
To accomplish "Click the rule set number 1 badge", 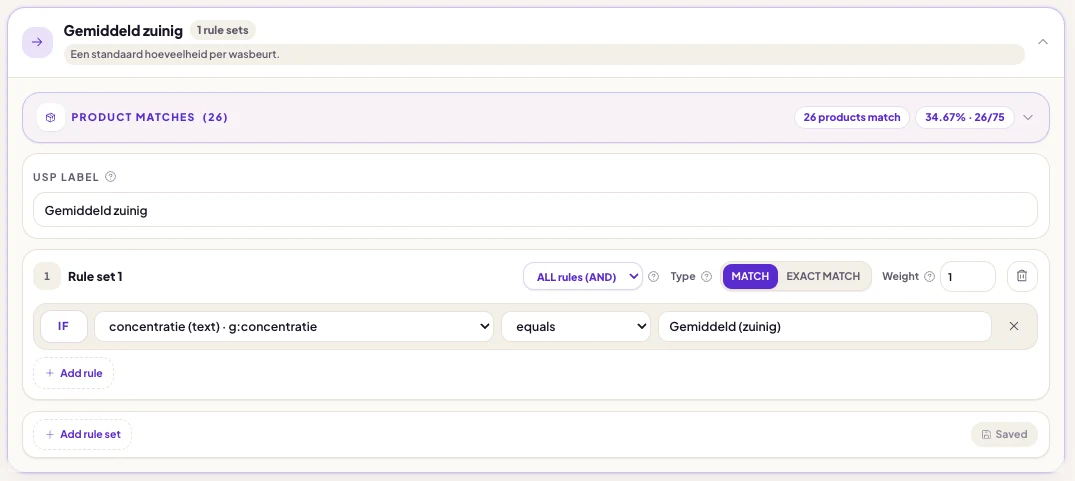I will click(x=47, y=277).
